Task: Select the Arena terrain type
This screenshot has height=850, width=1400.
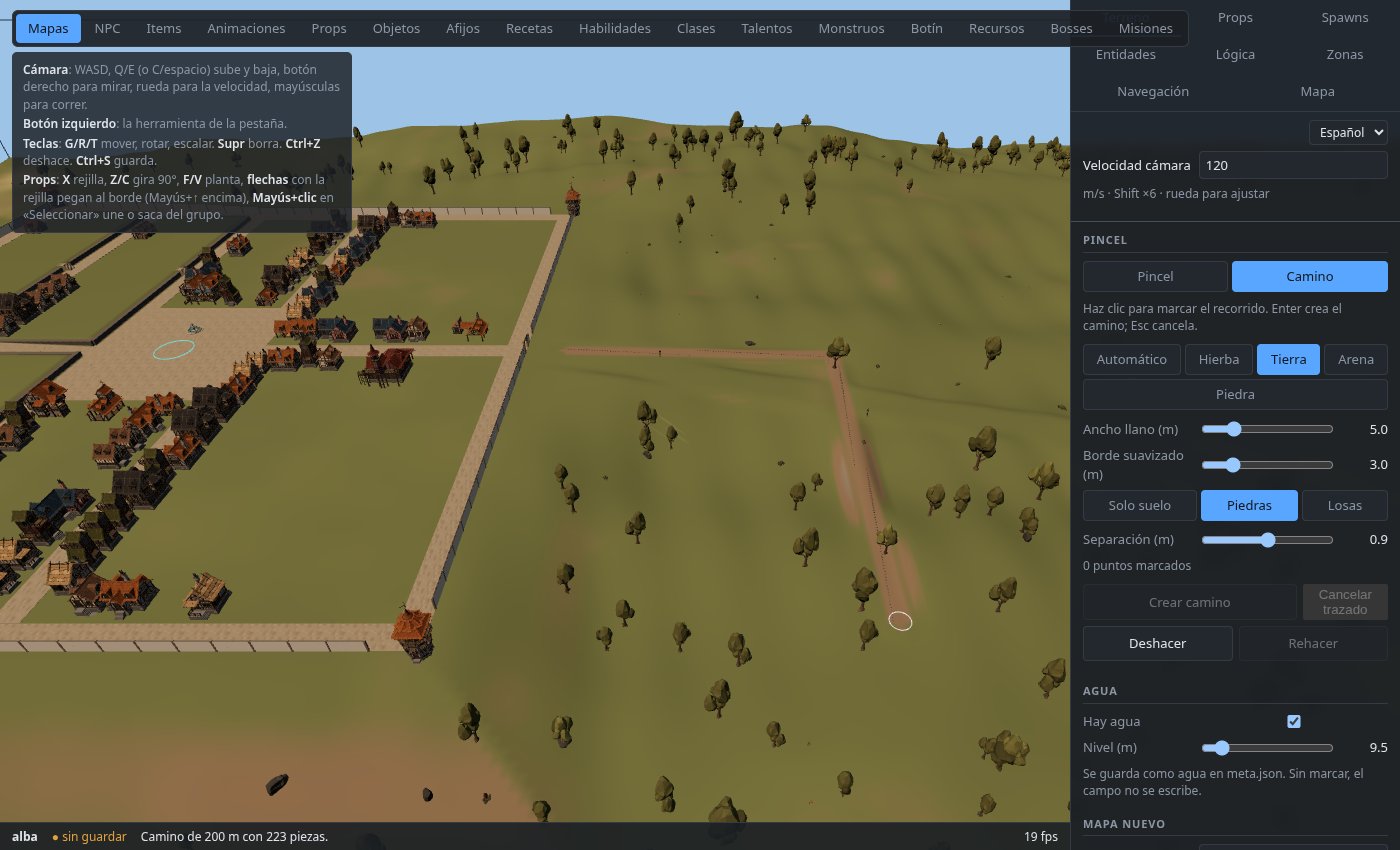Action: [1356, 359]
